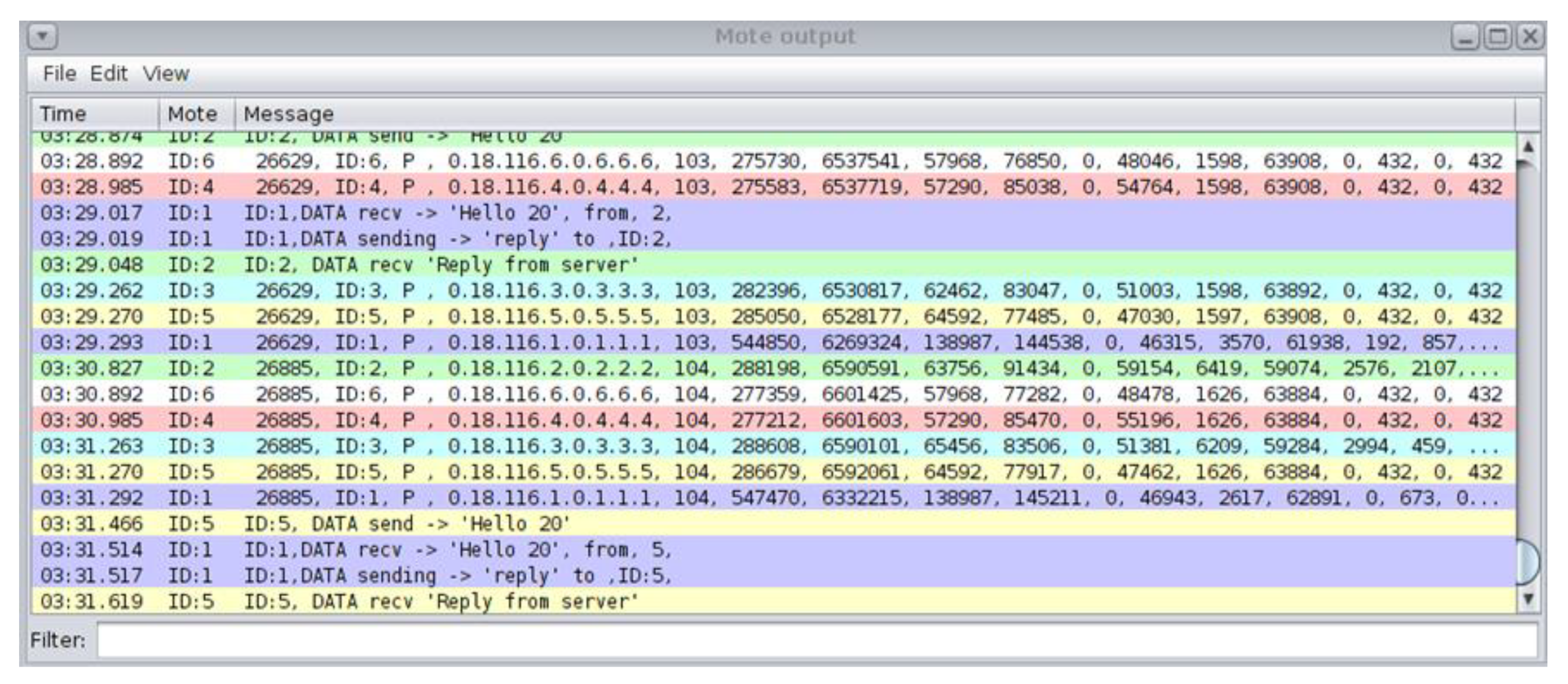Focus the Filter input field
Image resolution: width=1568 pixels, height=684 pixels.
pos(816,640)
